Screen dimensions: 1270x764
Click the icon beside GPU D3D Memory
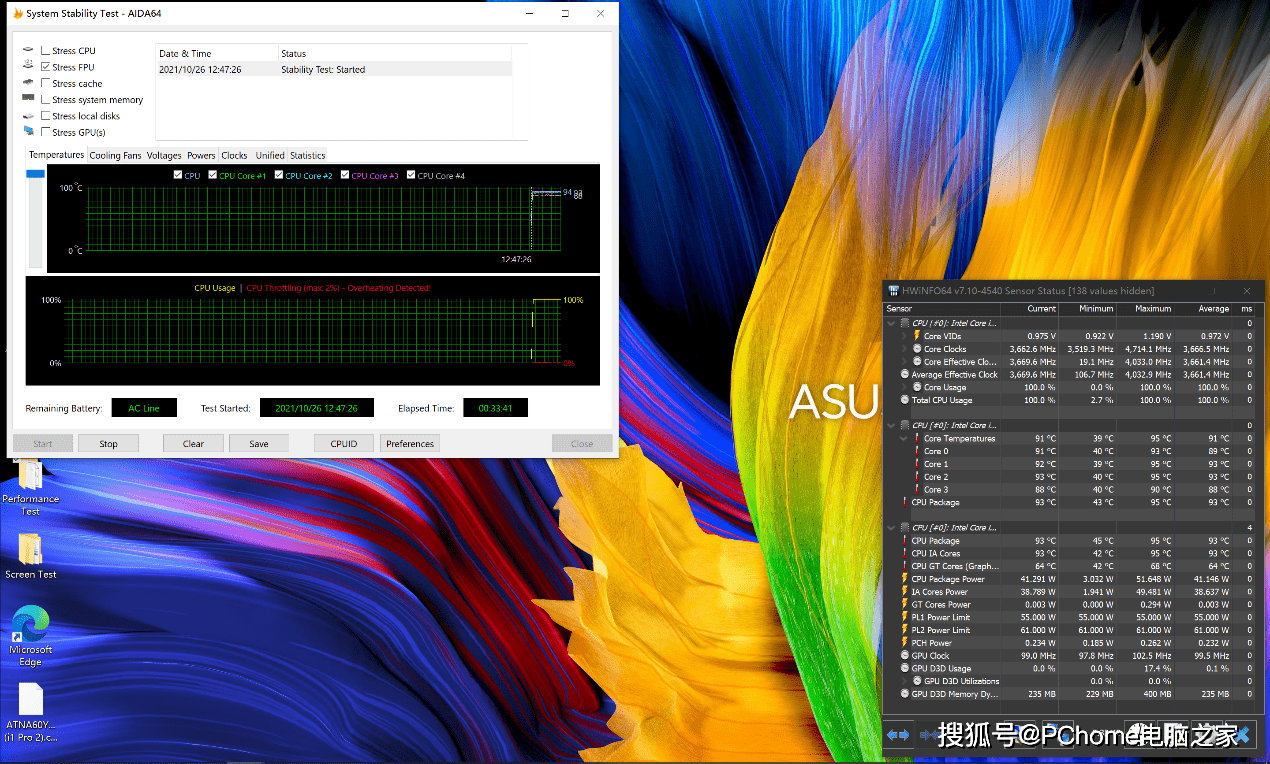tap(904, 694)
